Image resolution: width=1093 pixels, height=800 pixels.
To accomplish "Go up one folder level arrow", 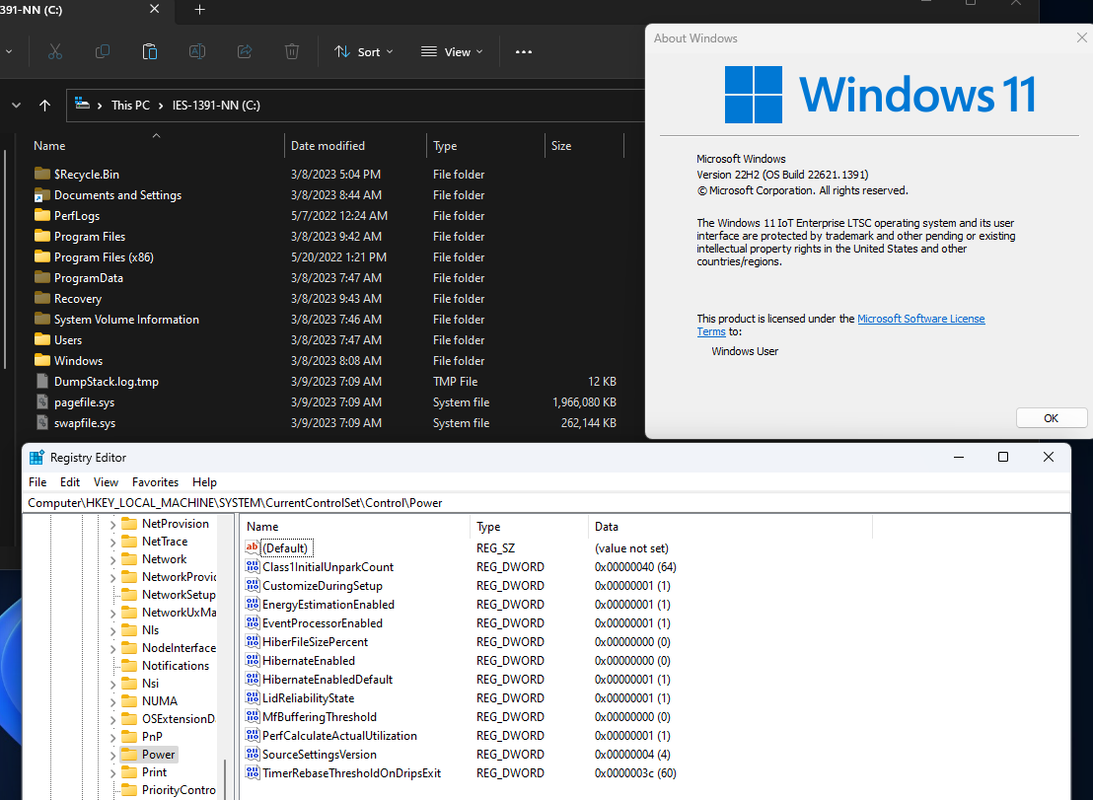I will click(x=45, y=105).
